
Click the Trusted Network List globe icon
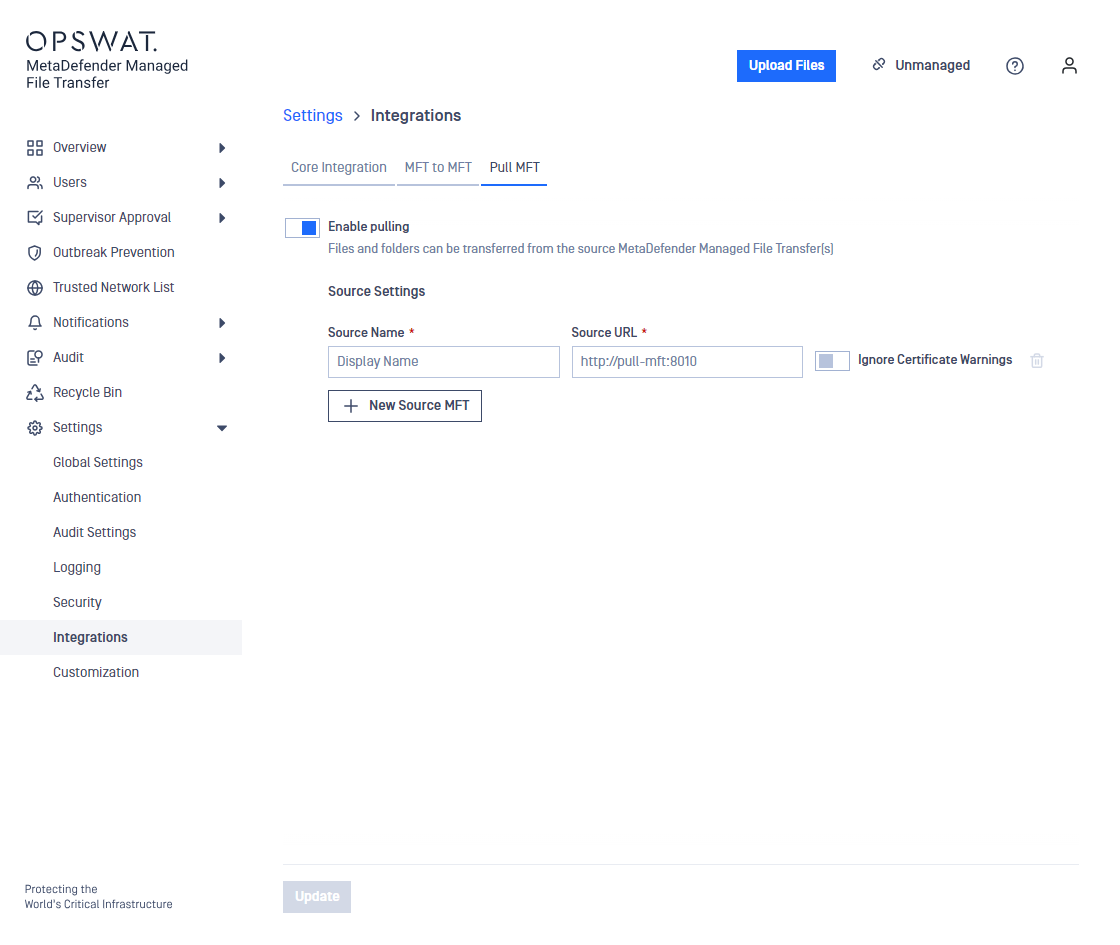click(x=35, y=288)
